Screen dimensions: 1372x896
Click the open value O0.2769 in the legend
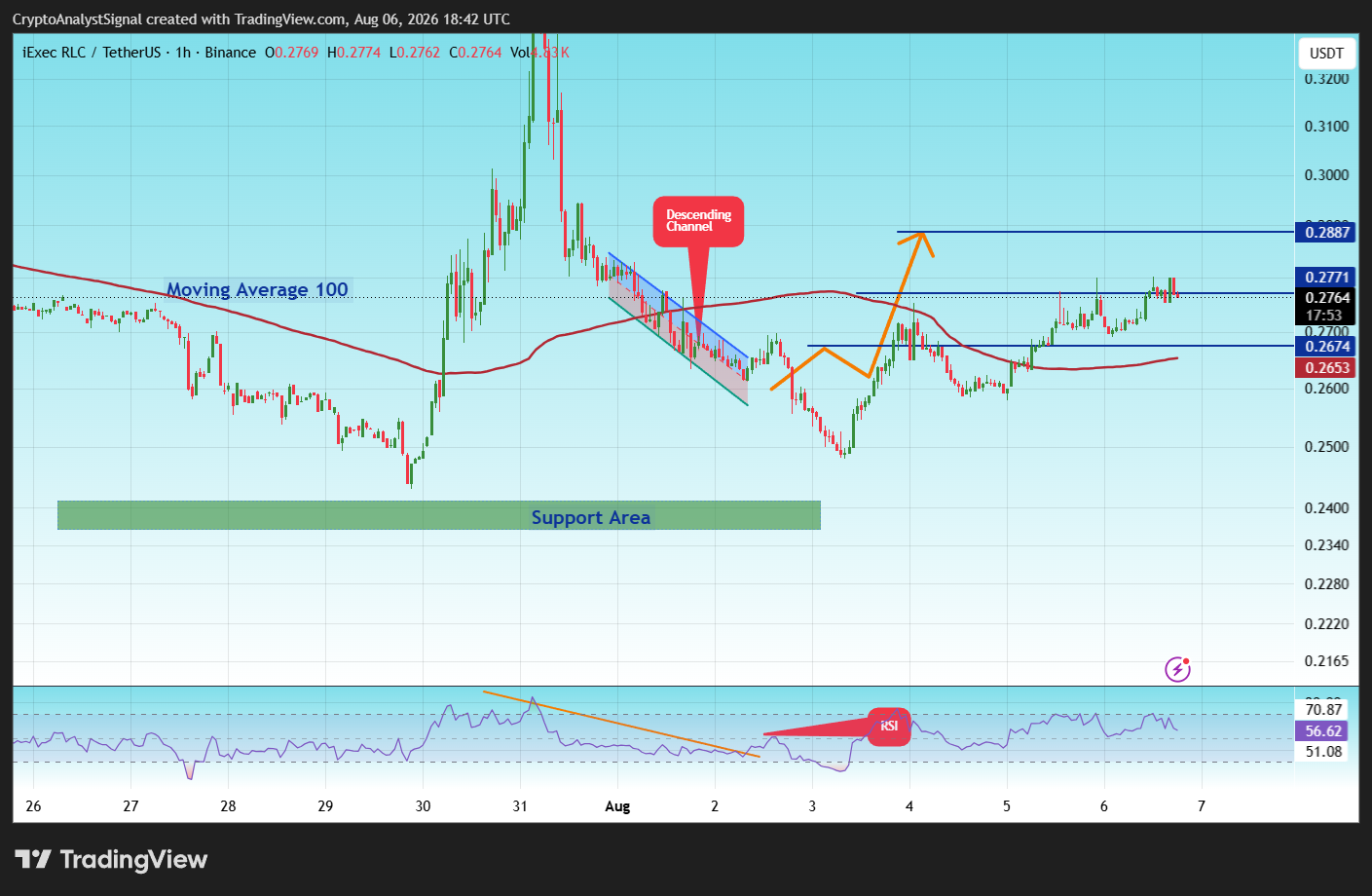291,53
